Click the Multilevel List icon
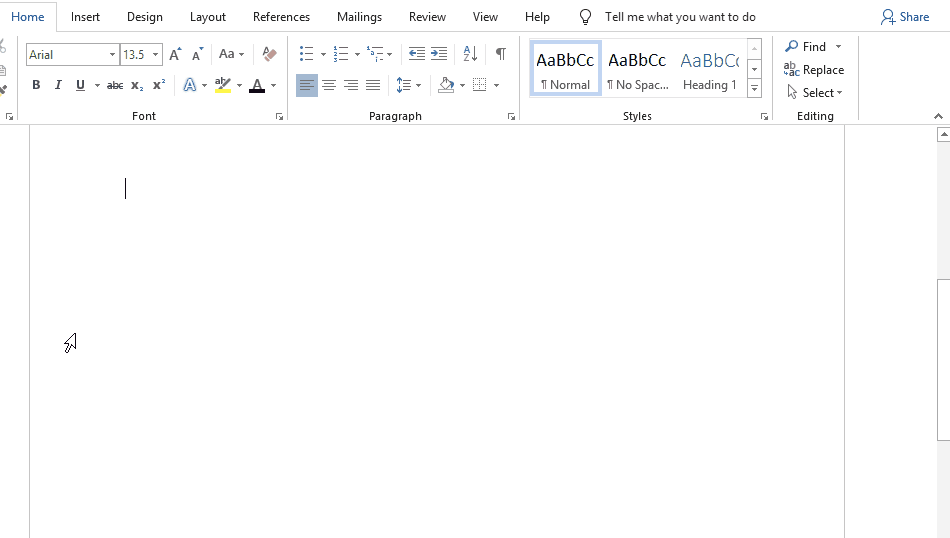Viewport: 950px width, 538px height. [x=375, y=54]
